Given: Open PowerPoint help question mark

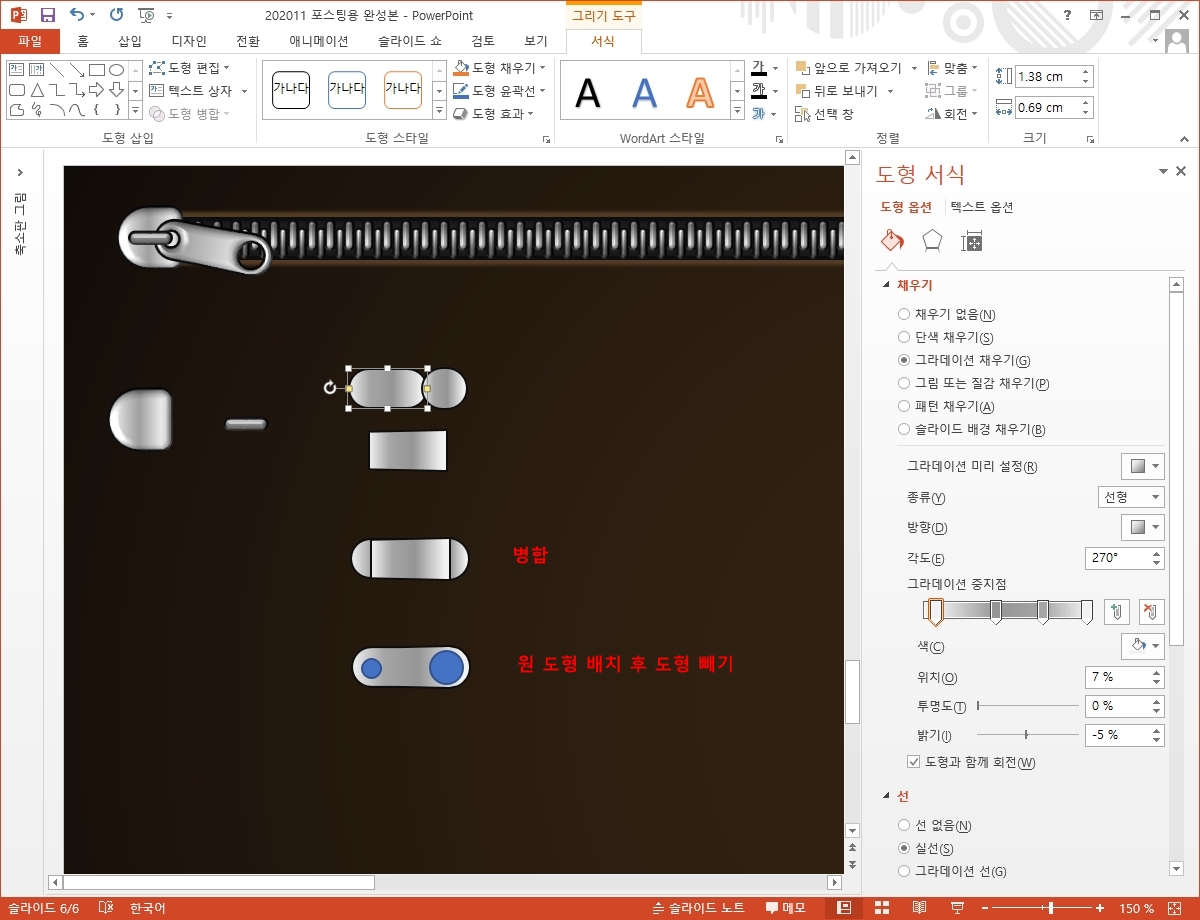Looking at the screenshot, I should (x=1068, y=15).
